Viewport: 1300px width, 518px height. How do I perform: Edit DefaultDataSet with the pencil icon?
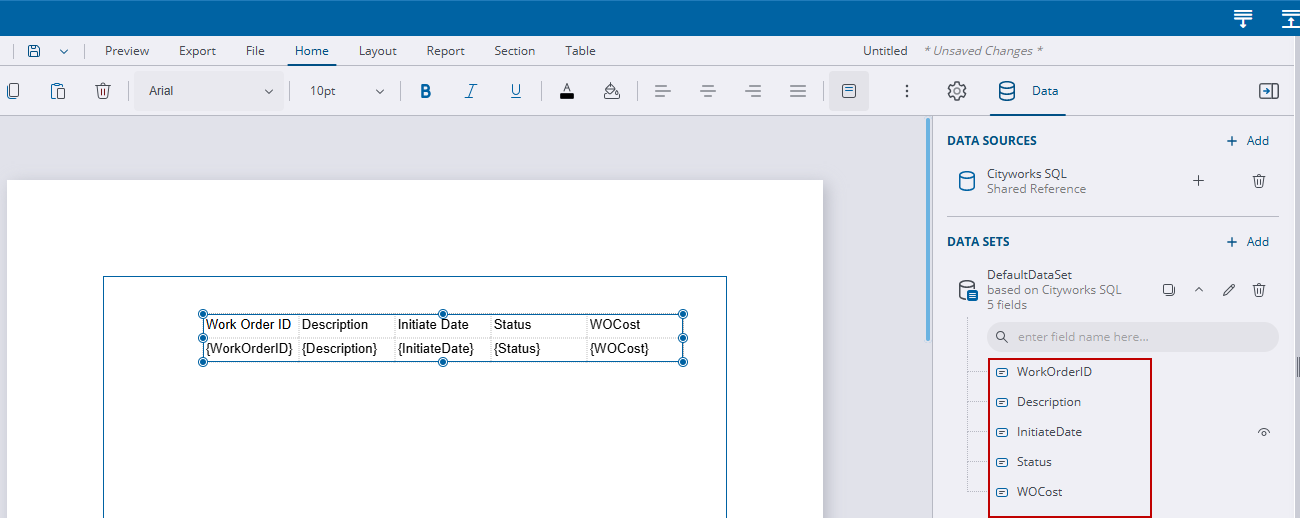[1229, 290]
